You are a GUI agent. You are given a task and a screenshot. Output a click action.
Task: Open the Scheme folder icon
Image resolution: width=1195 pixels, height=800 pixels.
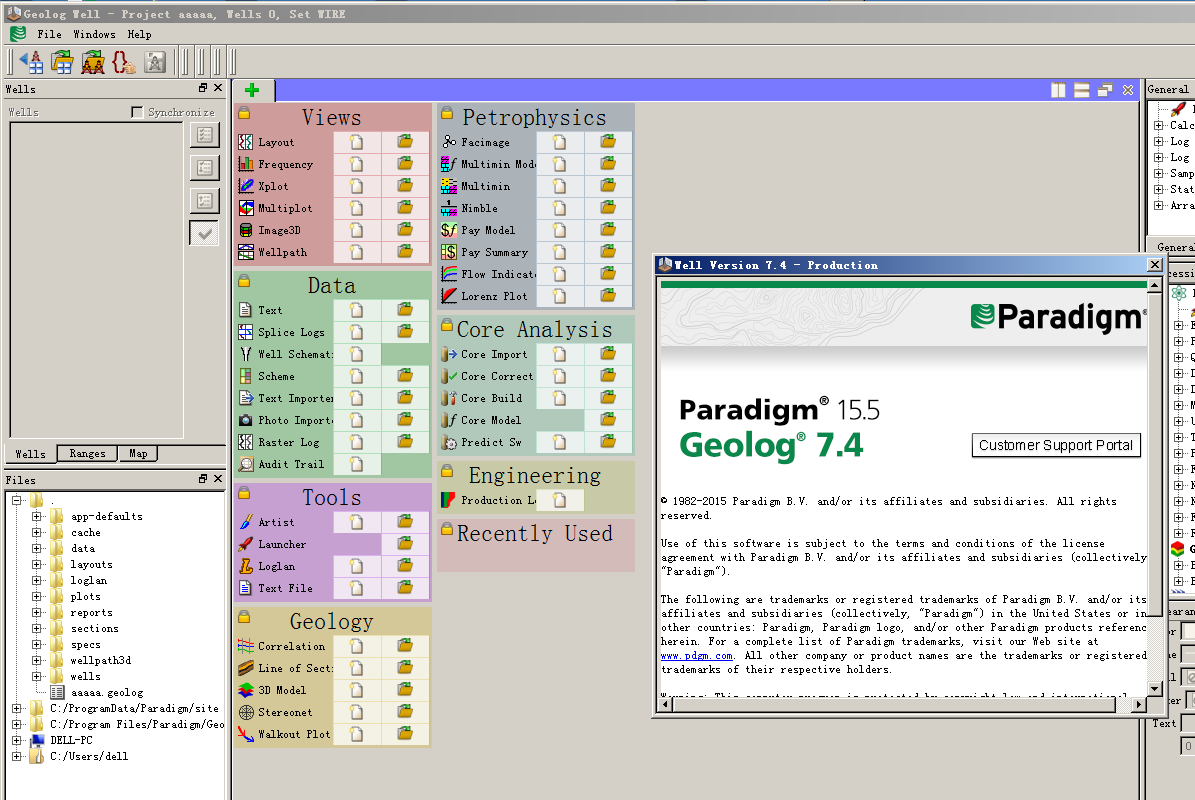pos(405,376)
